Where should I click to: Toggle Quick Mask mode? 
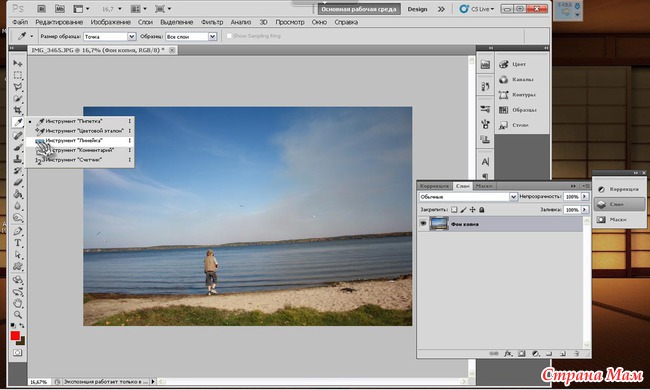pos(17,353)
